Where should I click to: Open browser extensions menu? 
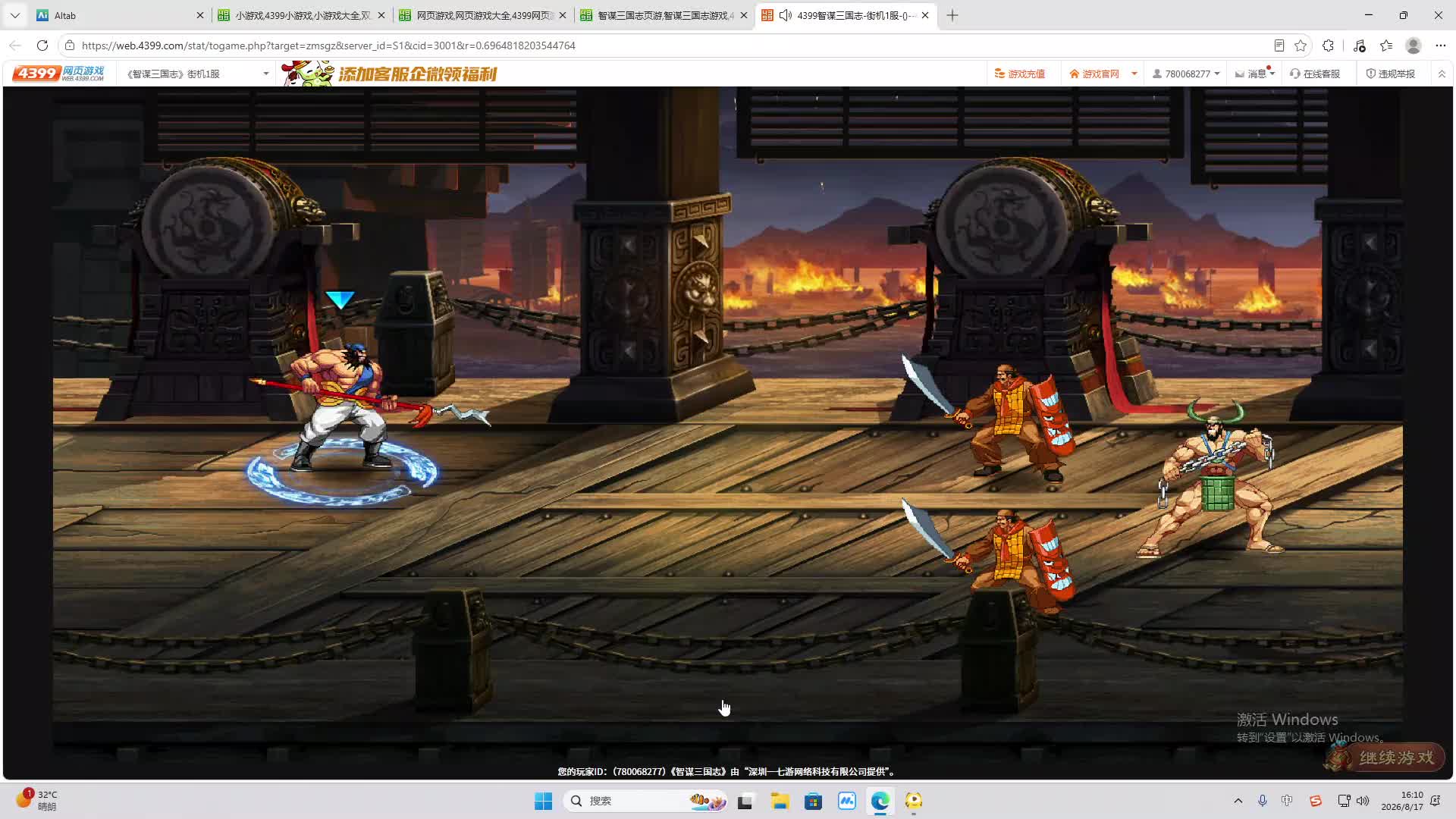[1328, 45]
